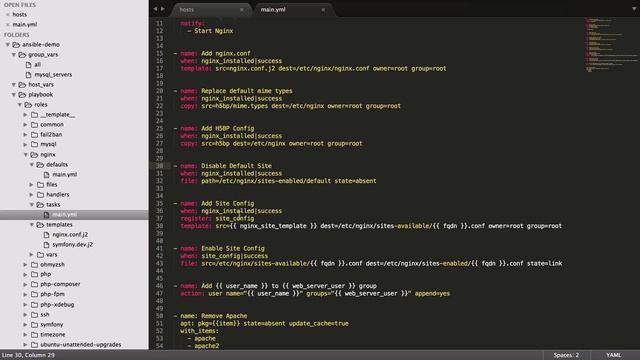
Task: Collapse the tasks folder
Action: pyautogui.click(x=32, y=204)
